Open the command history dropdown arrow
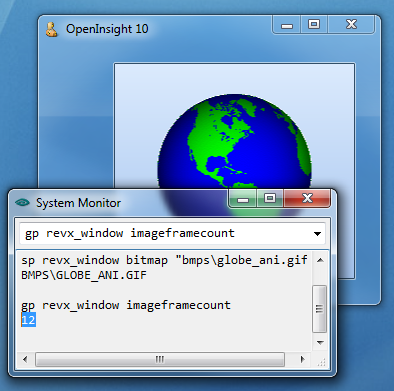The height and width of the screenshot is (391, 394). [317, 234]
